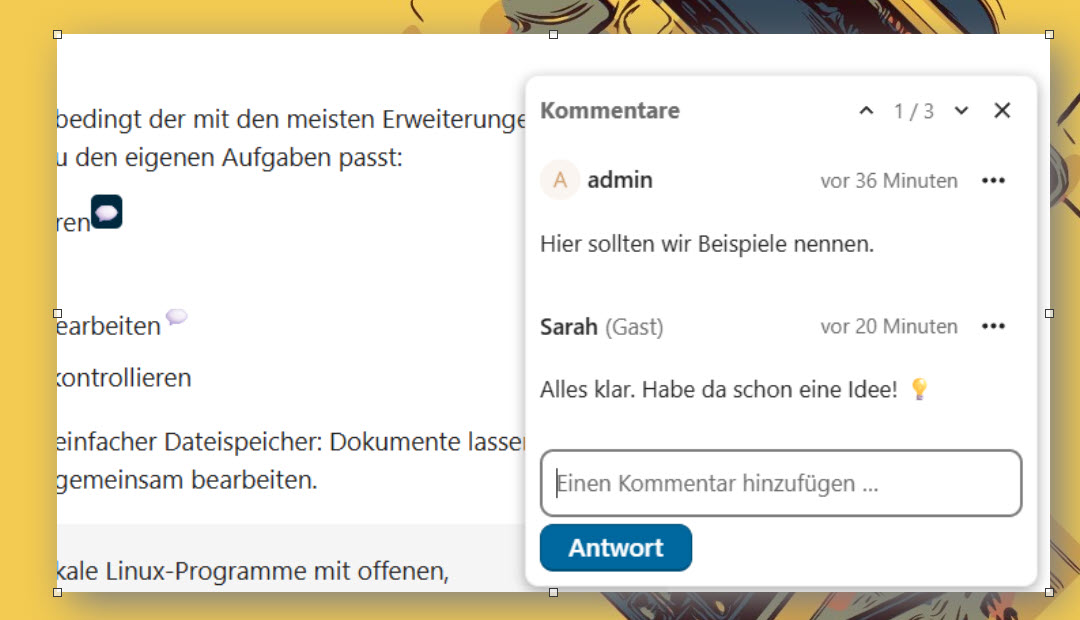1080x620 pixels.
Task: Click the '1 / 3' comment counter
Action: tap(914, 111)
